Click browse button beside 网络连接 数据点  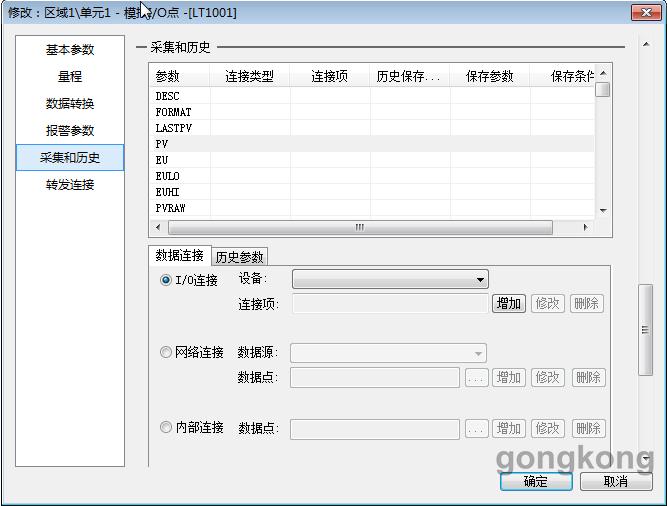[x=476, y=377]
